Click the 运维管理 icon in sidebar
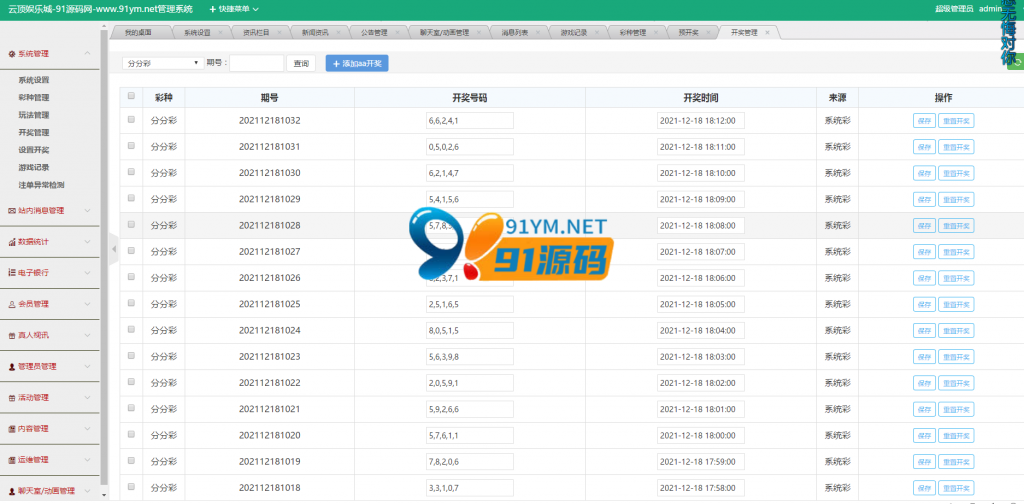 [x=11, y=460]
